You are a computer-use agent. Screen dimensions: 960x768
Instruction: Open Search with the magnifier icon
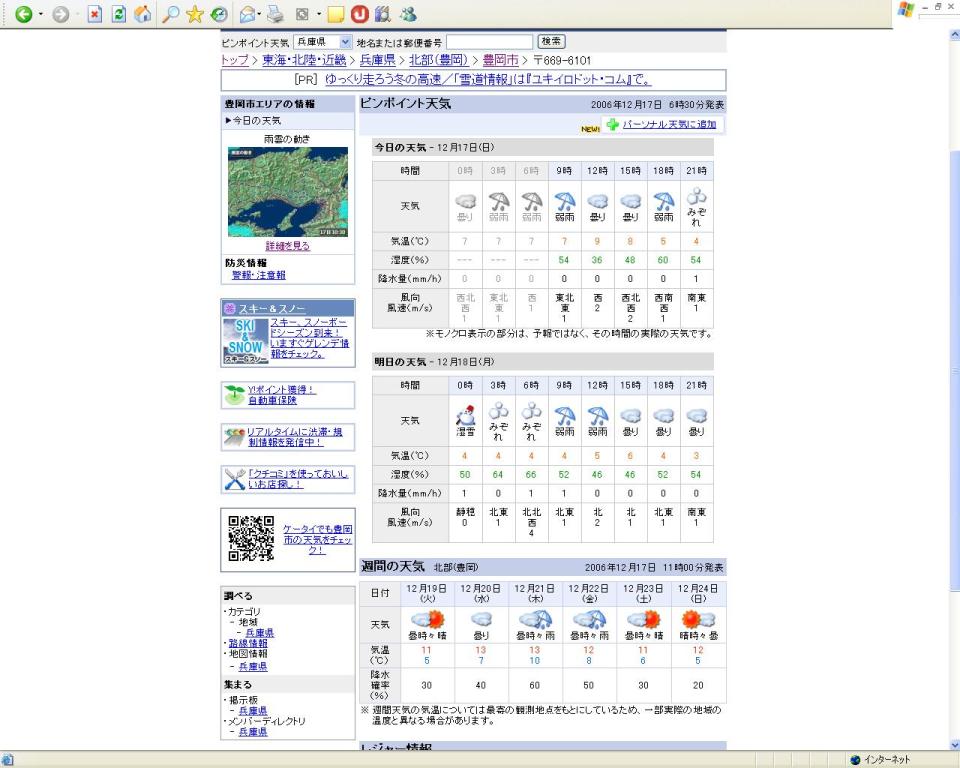point(170,14)
